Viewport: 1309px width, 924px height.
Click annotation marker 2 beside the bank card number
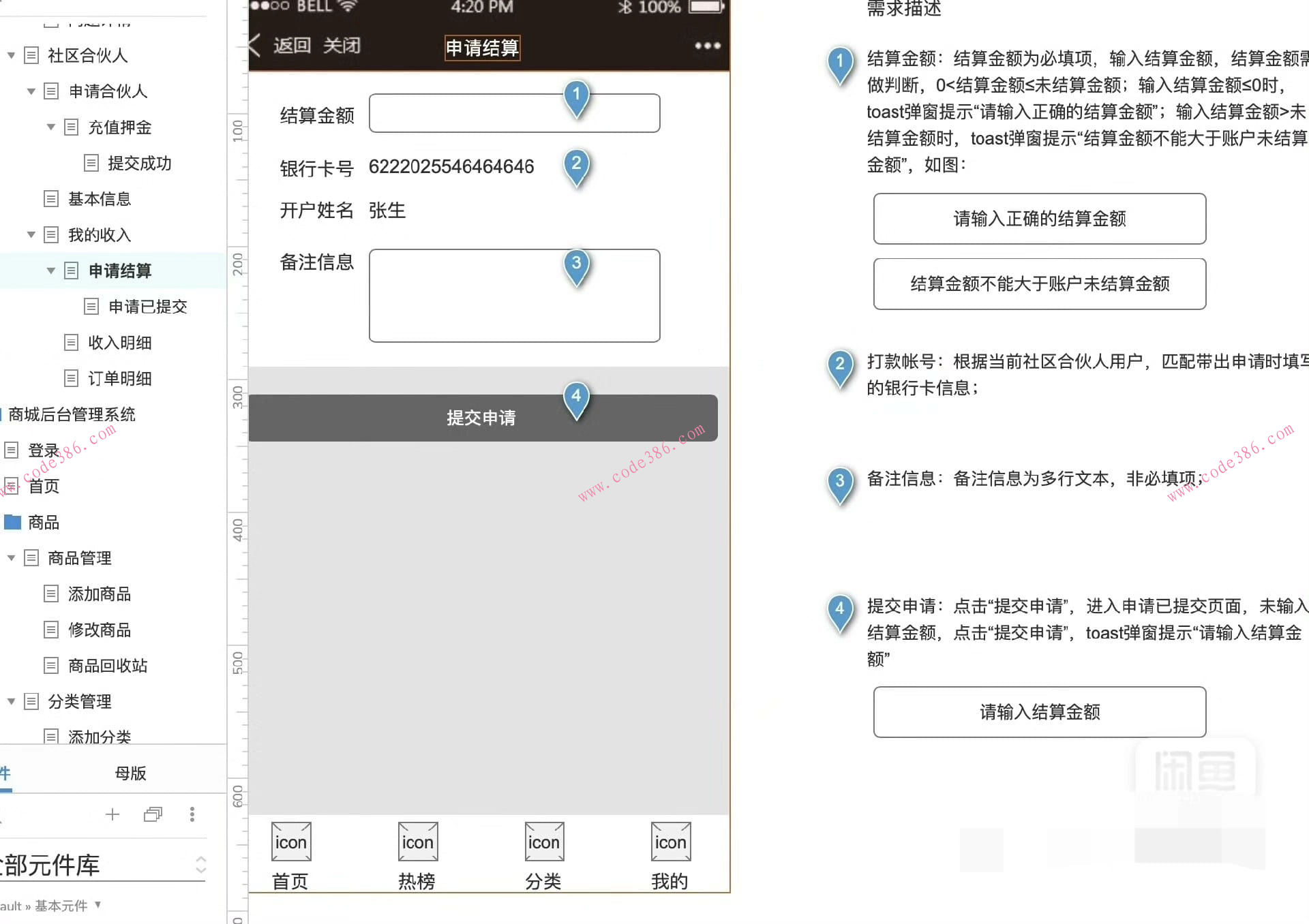577,164
